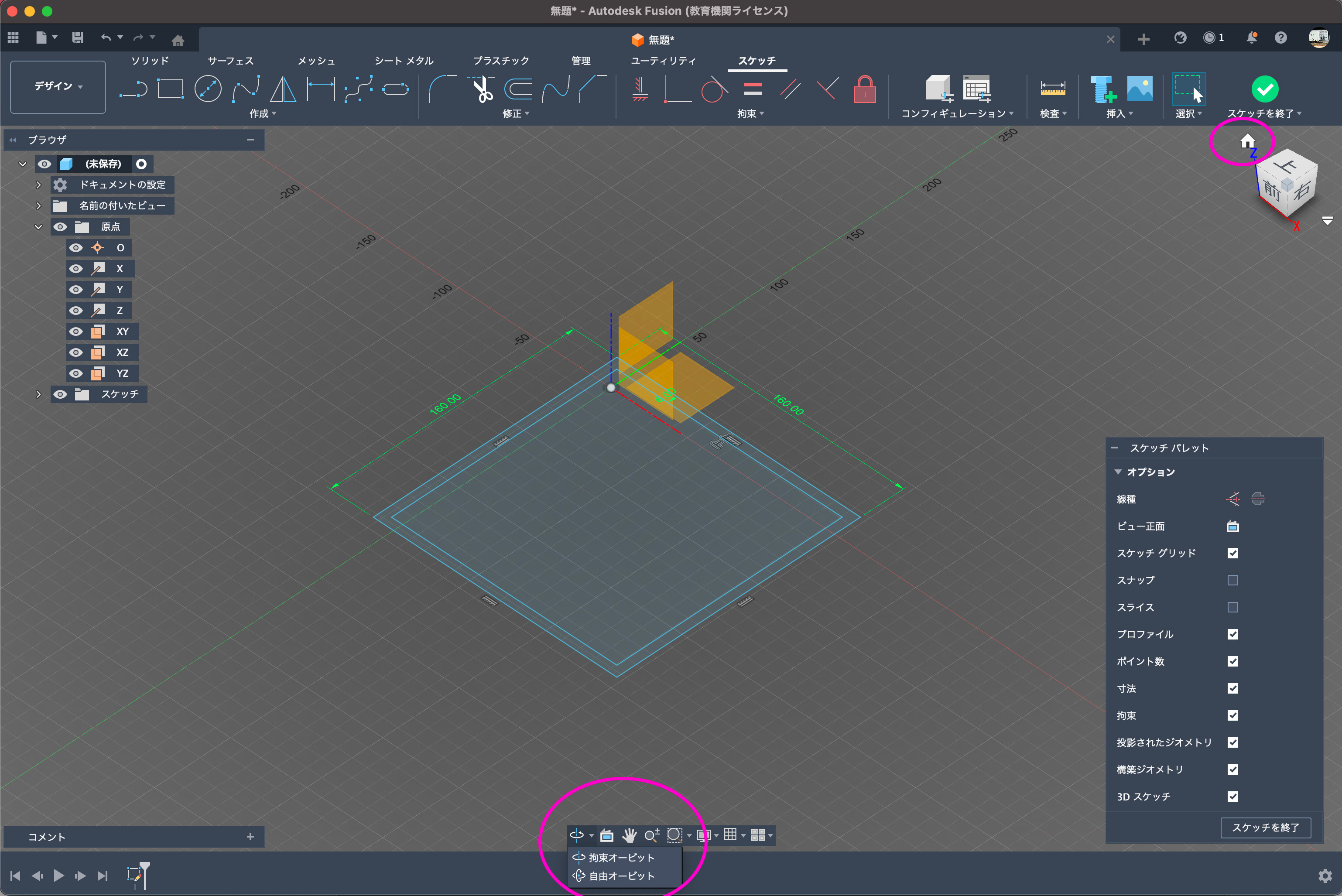Expand the スケッチ folder in browser
Viewport: 1342px width, 896px height.
click(x=38, y=394)
